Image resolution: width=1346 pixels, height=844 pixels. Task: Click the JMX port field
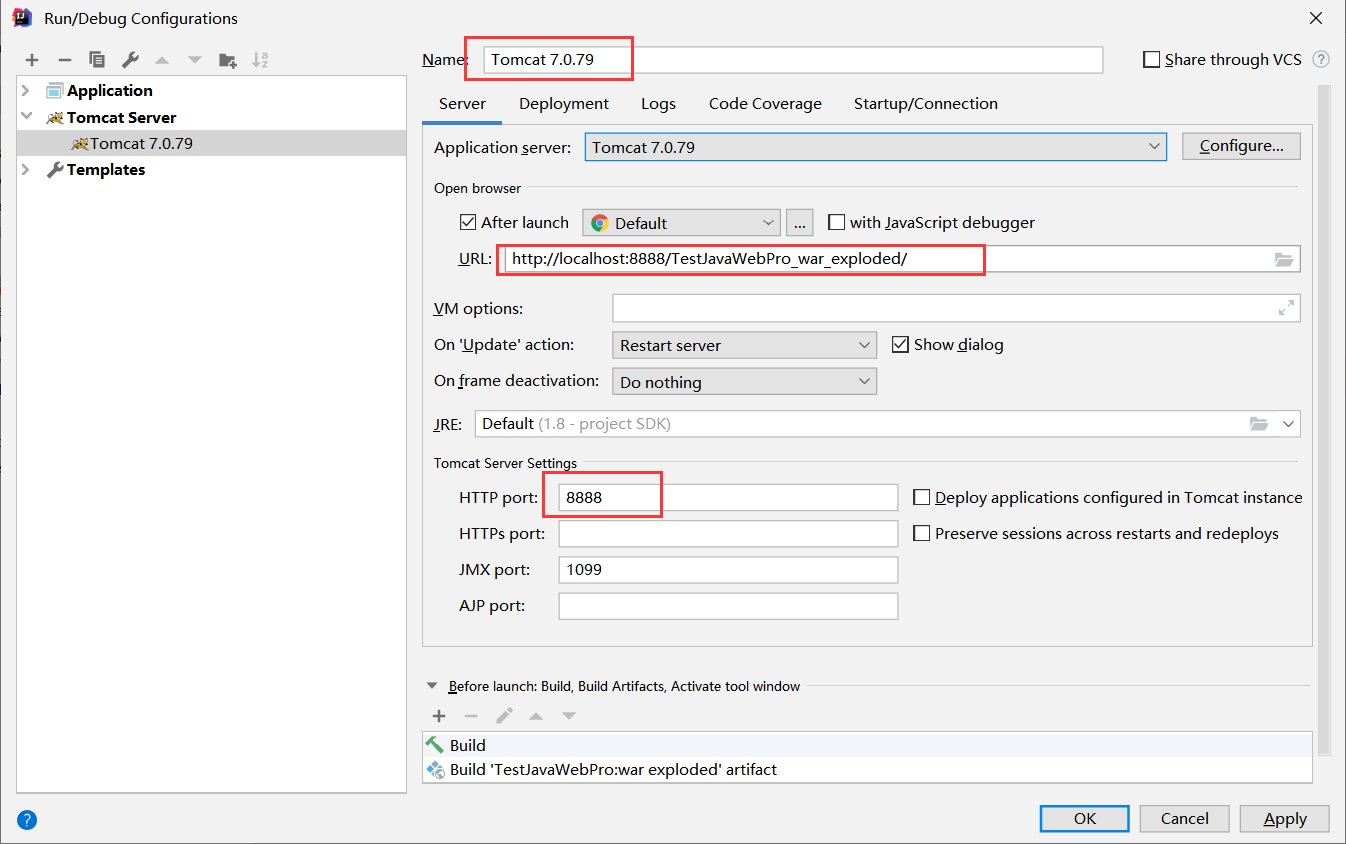(728, 570)
